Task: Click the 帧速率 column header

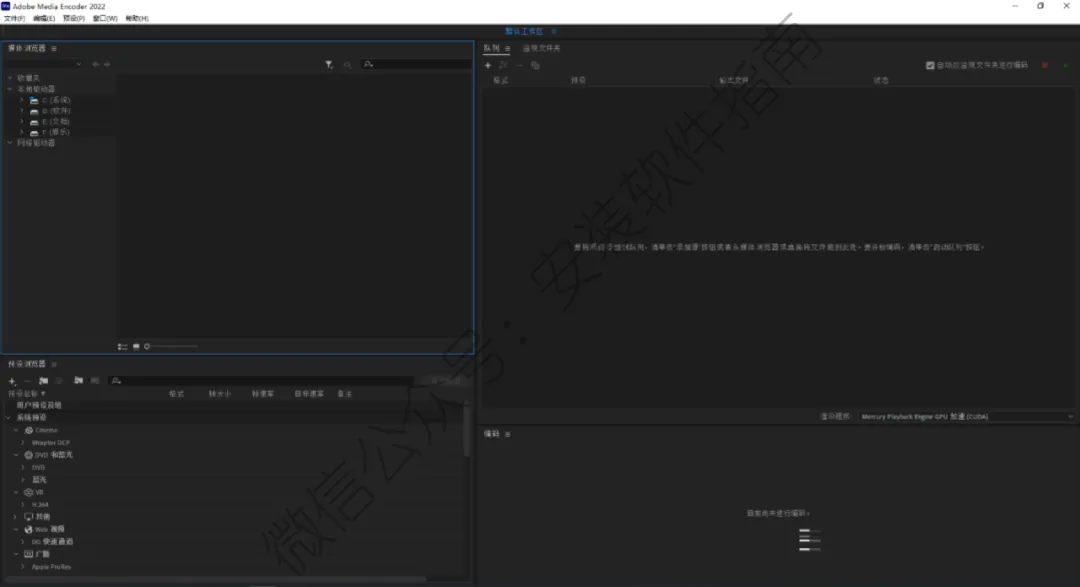Action: pos(262,393)
